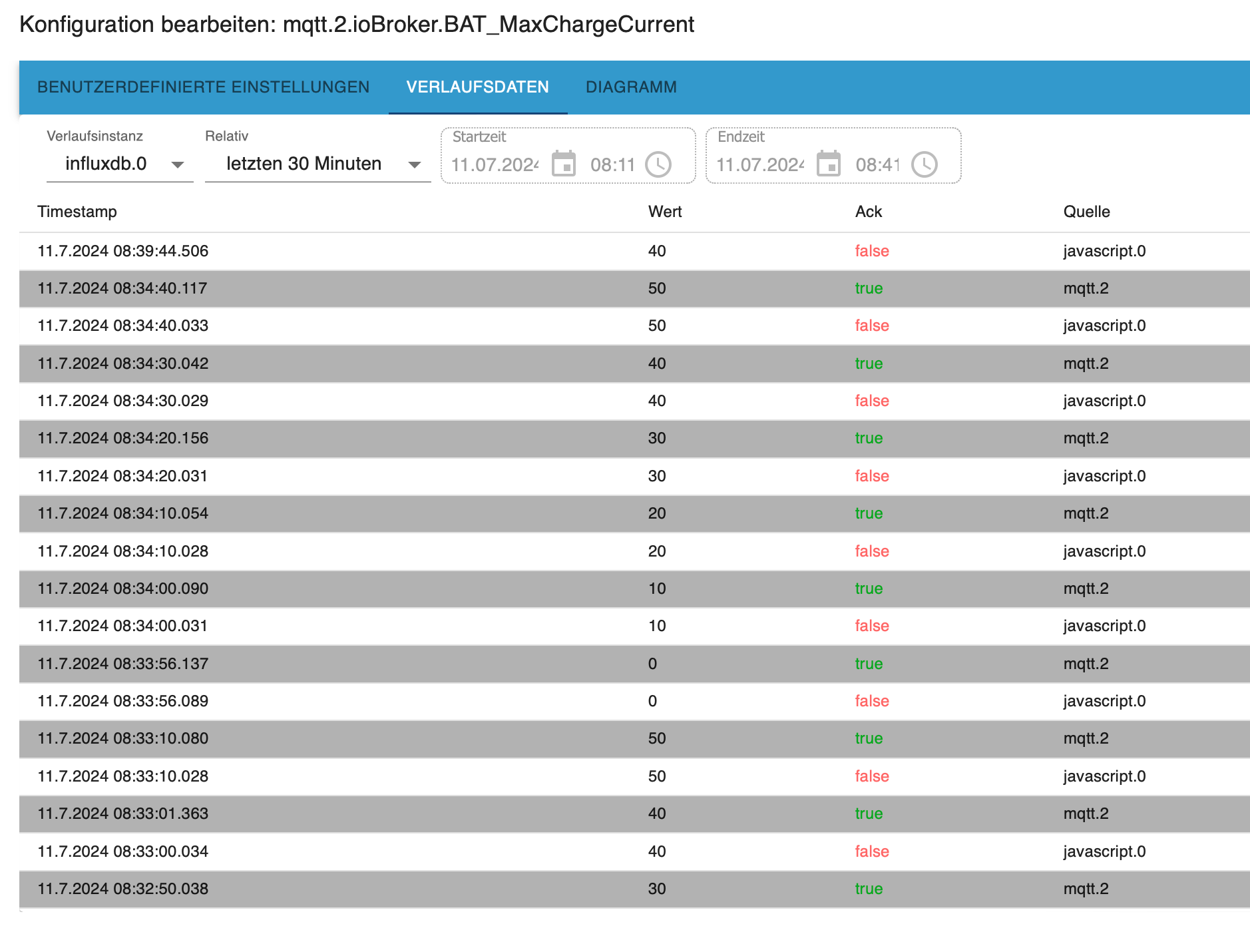The image size is (1250, 952).
Task: Select row with timestamp 08:33:10.028
Action: [x=634, y=776]
